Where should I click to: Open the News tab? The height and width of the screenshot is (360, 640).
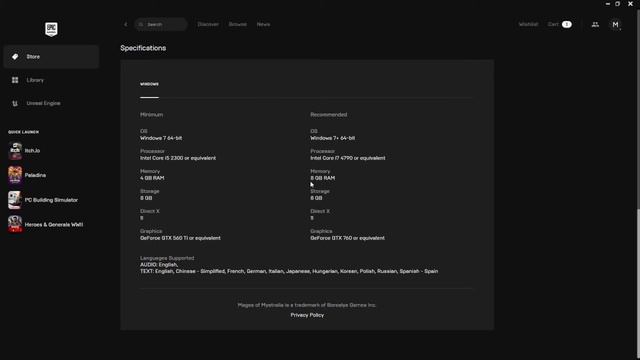tap(263, 24)
